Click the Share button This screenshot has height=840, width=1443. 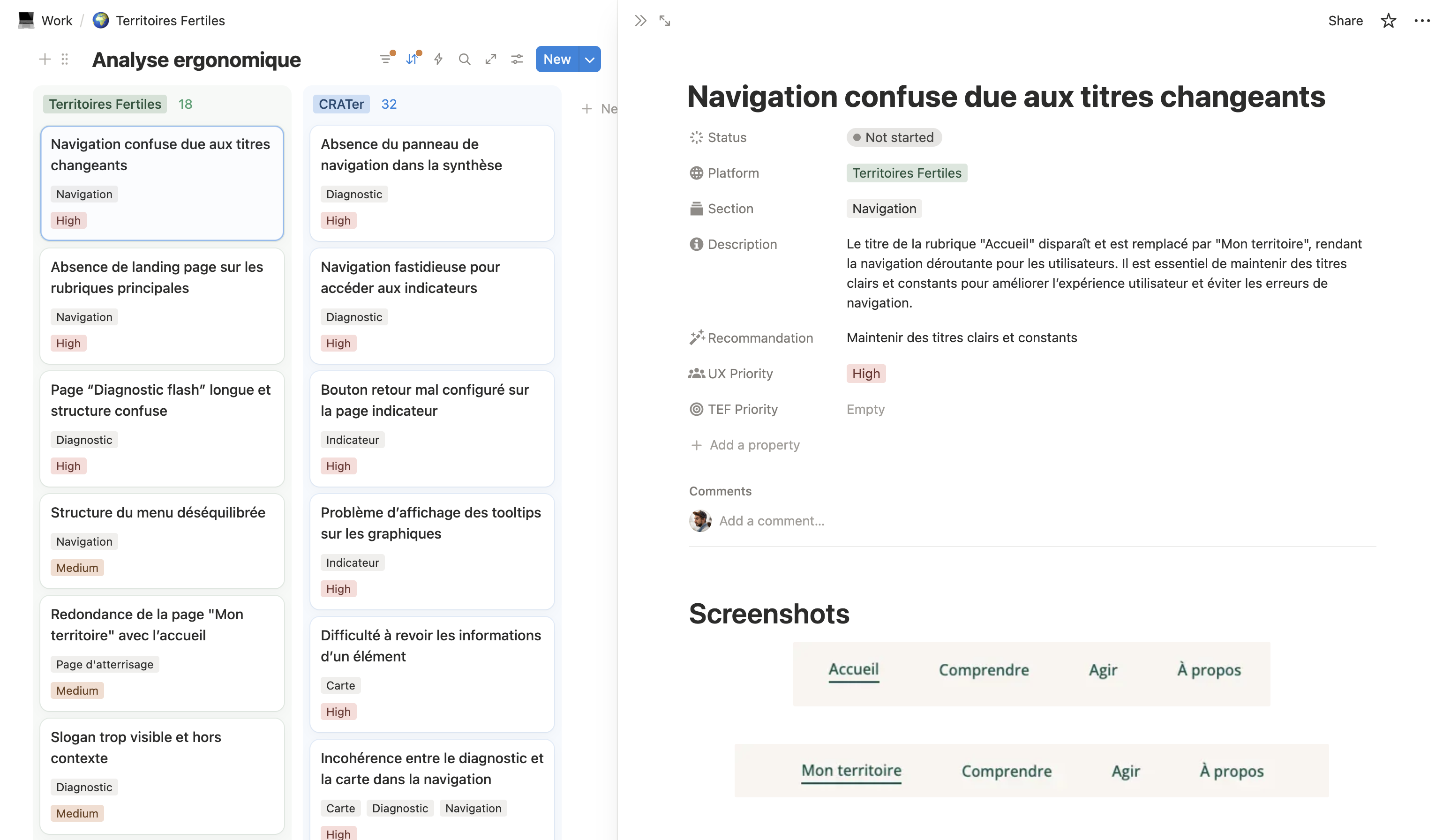pyautogui.click(x=1345, y=21)
